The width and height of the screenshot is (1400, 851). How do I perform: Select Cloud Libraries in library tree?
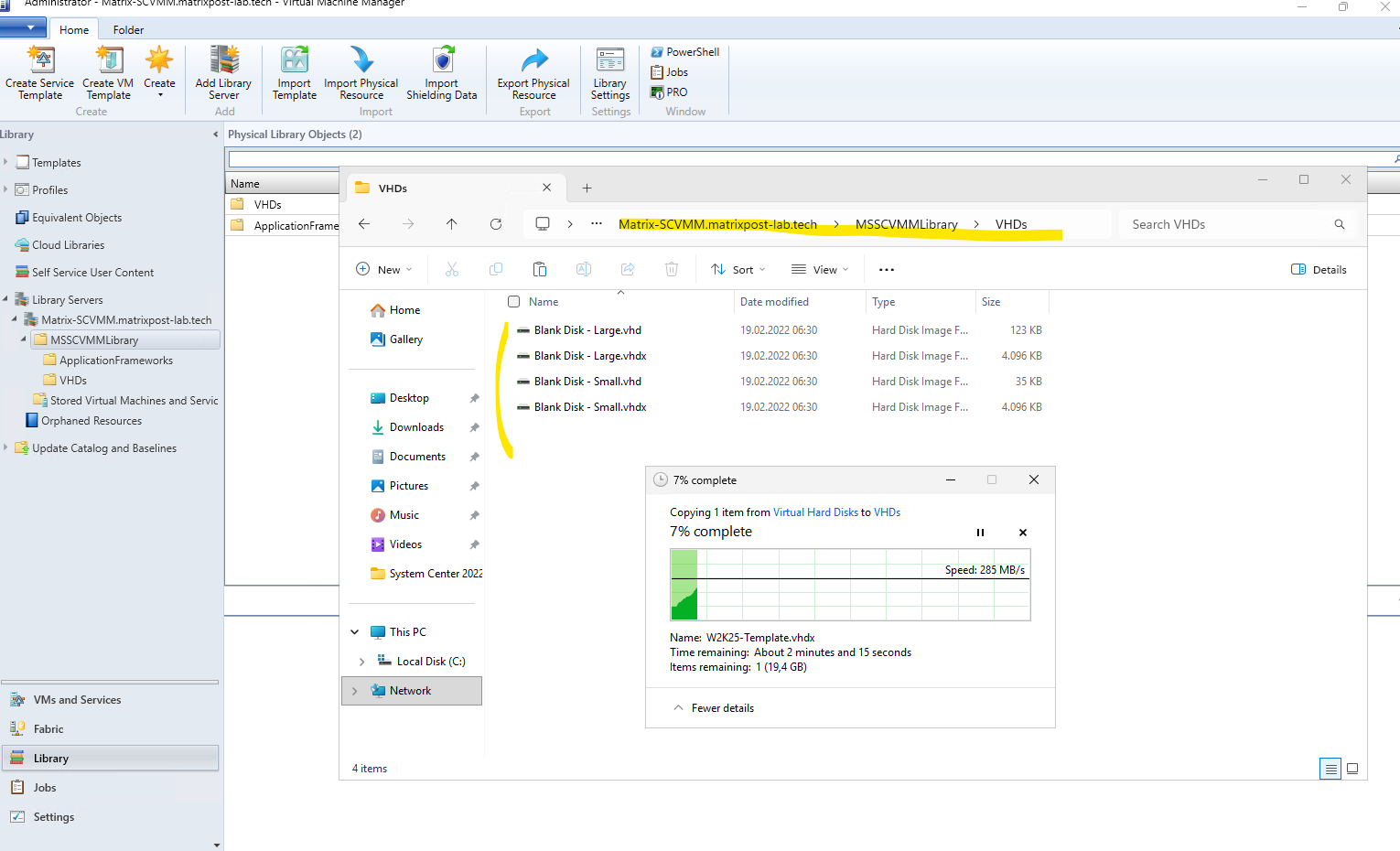click(60, 245)
